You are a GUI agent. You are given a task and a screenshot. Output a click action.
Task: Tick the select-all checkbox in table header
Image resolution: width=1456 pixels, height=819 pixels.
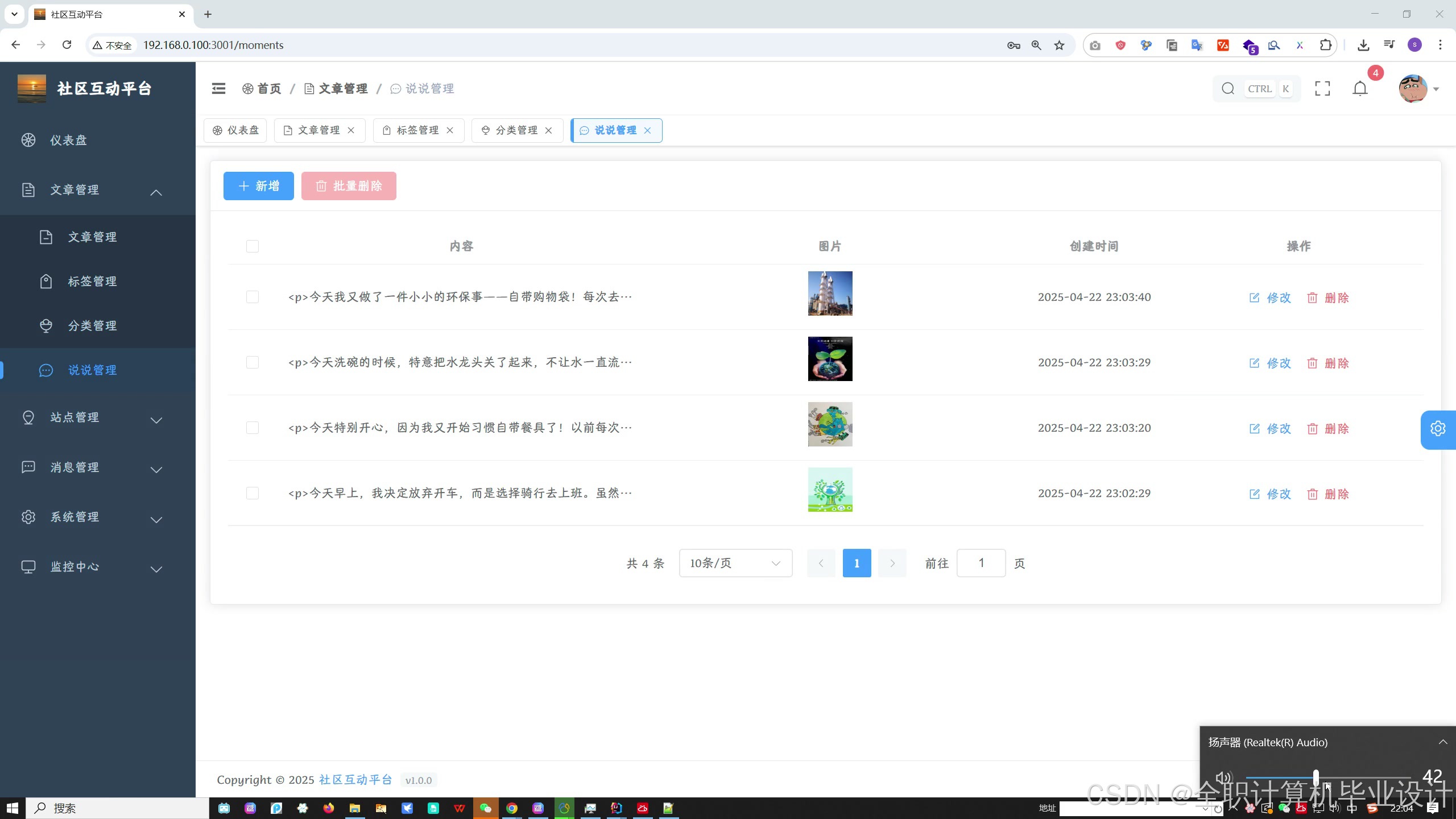[253, 246]
